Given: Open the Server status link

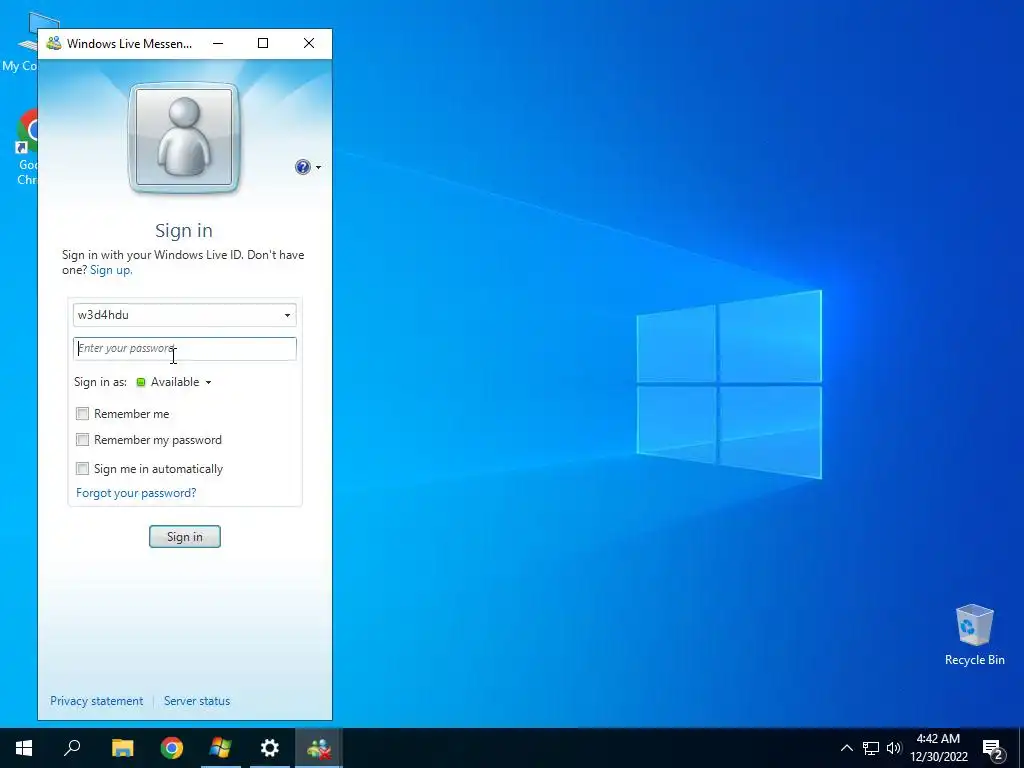Looking at the screenshot, I should coord(197,701).
